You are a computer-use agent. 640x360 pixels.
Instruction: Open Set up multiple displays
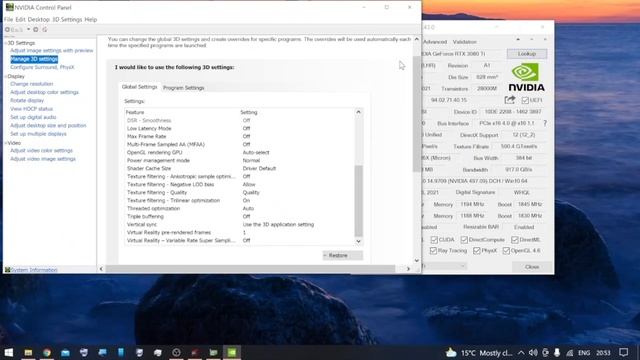tap(38, 133)
